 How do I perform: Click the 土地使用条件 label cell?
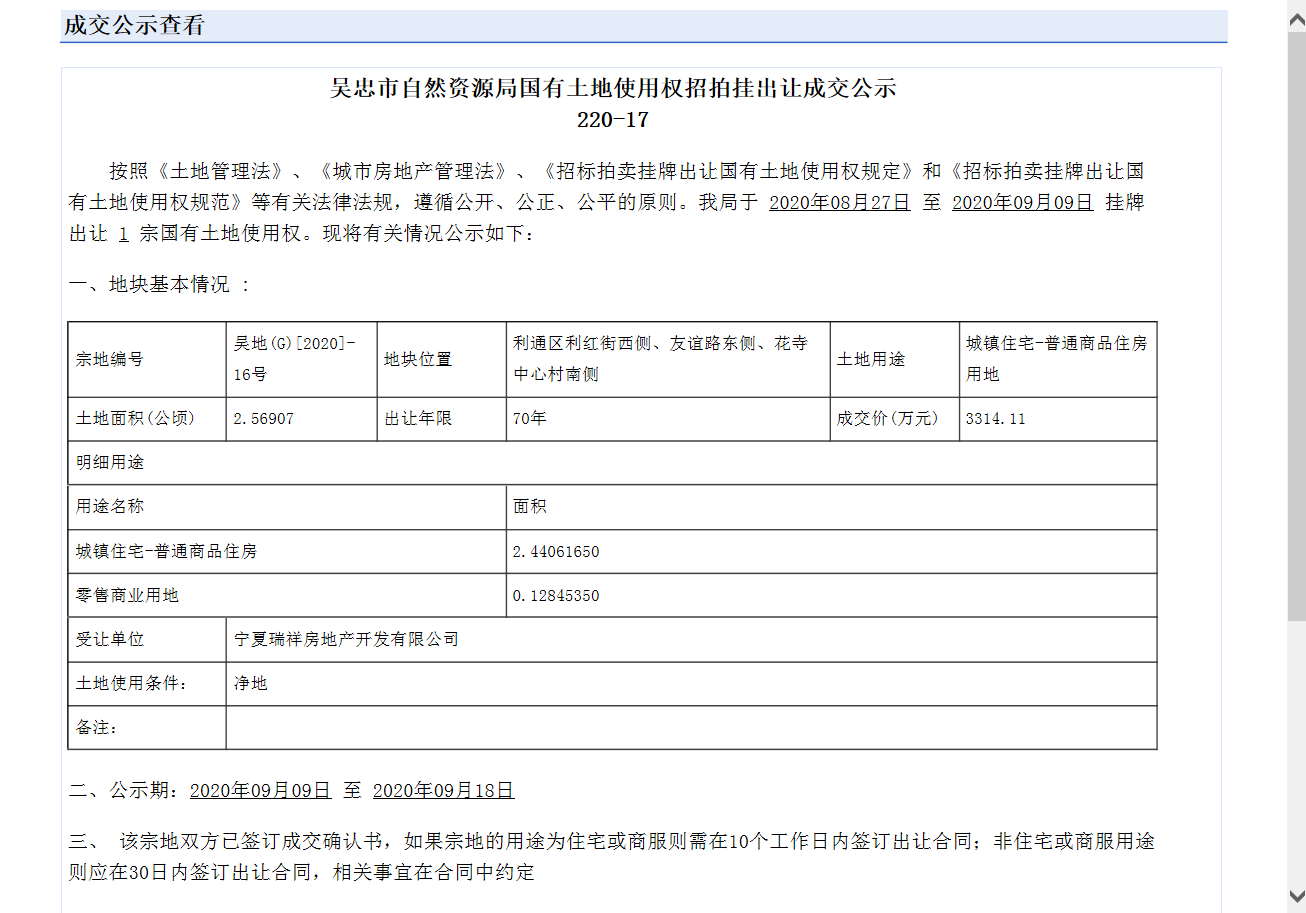(147, 684)
